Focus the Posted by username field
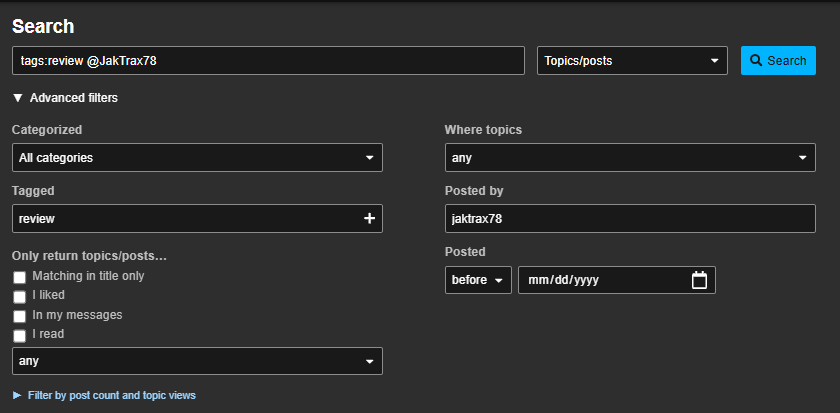 [630, 218]
